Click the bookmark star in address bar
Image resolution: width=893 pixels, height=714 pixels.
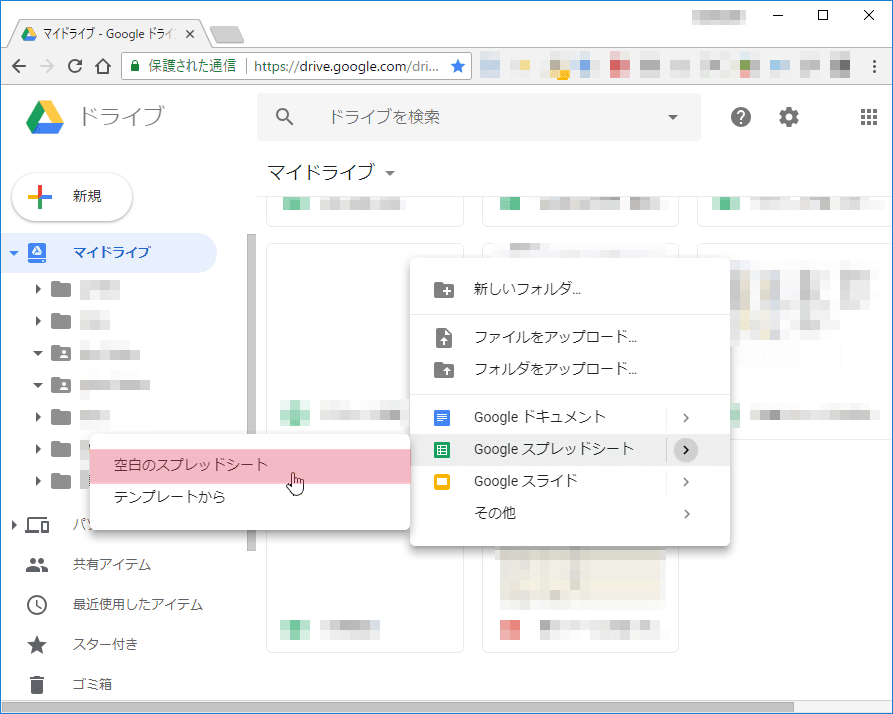[x=458, y=66]
